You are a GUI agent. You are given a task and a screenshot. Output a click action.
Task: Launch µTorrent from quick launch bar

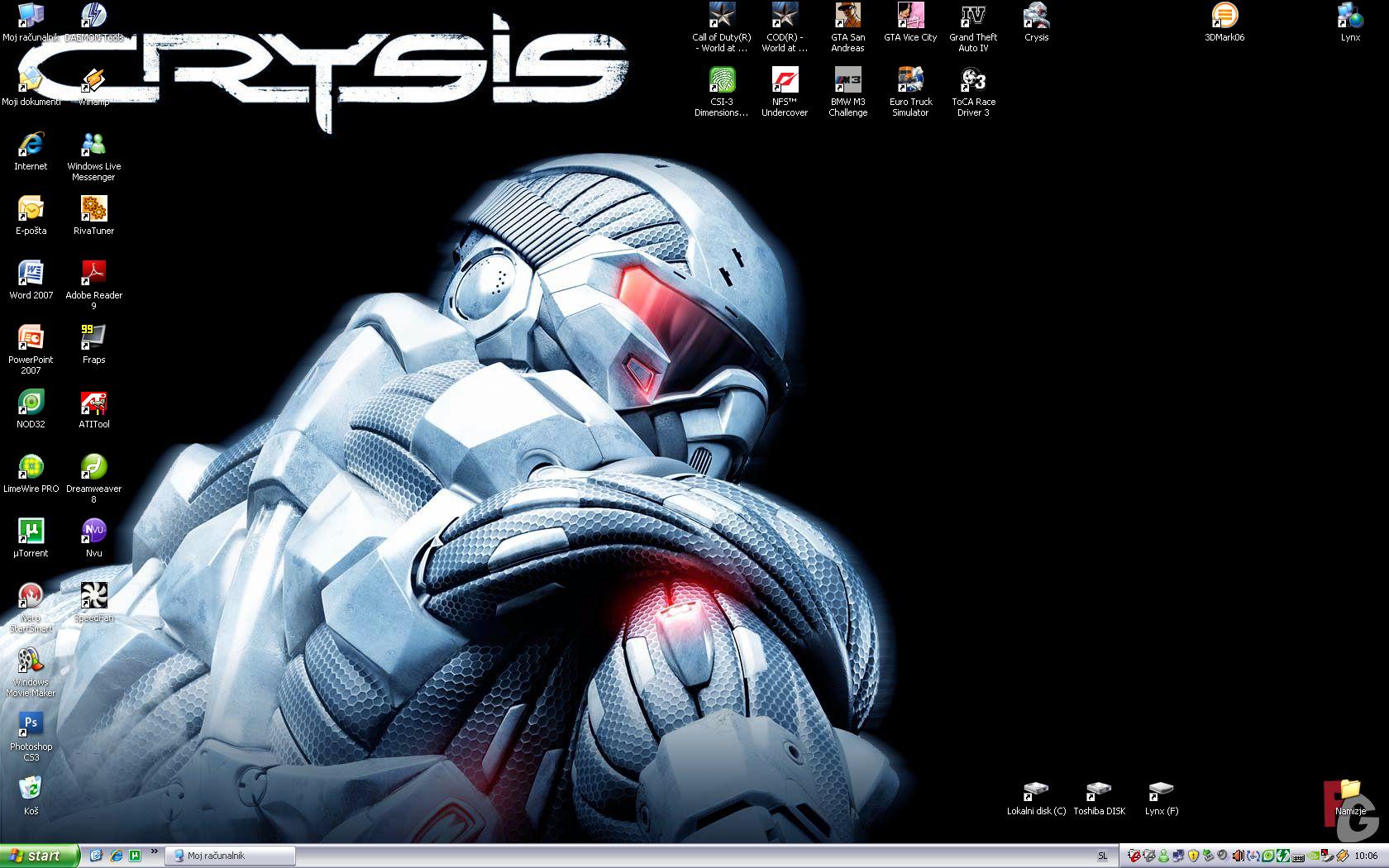click(x=135, y=856)
